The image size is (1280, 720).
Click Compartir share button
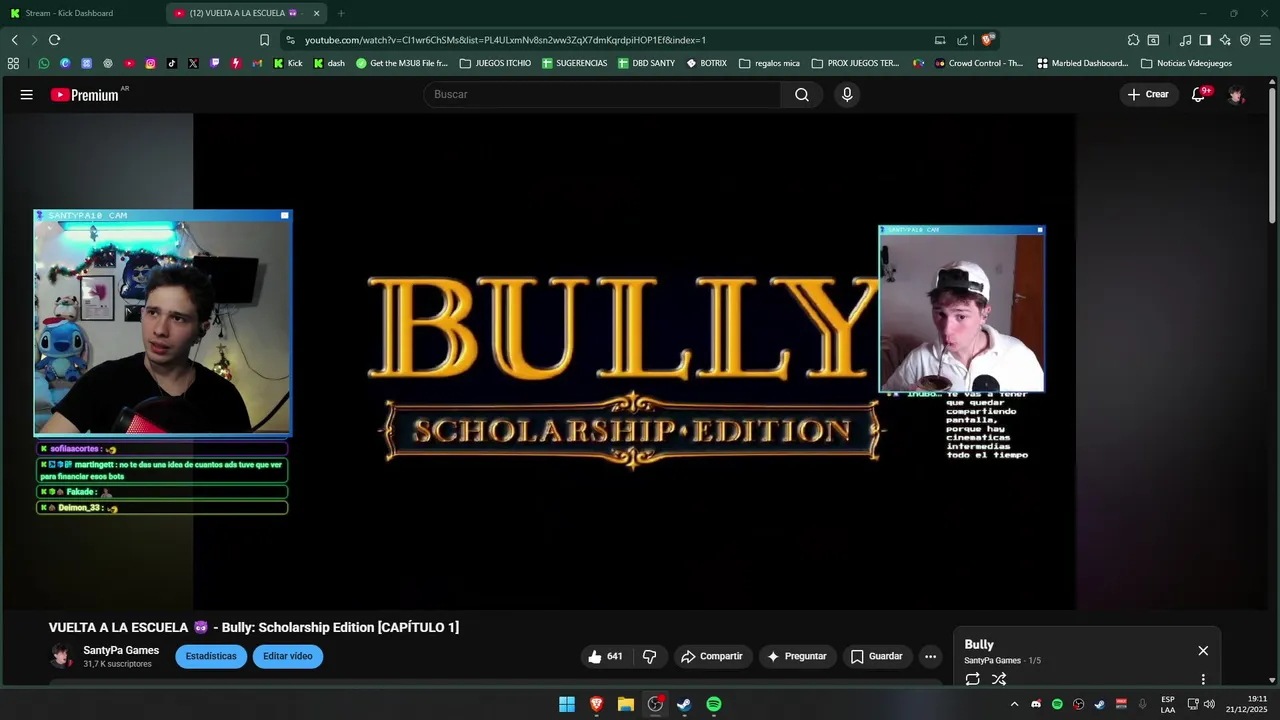711,656
